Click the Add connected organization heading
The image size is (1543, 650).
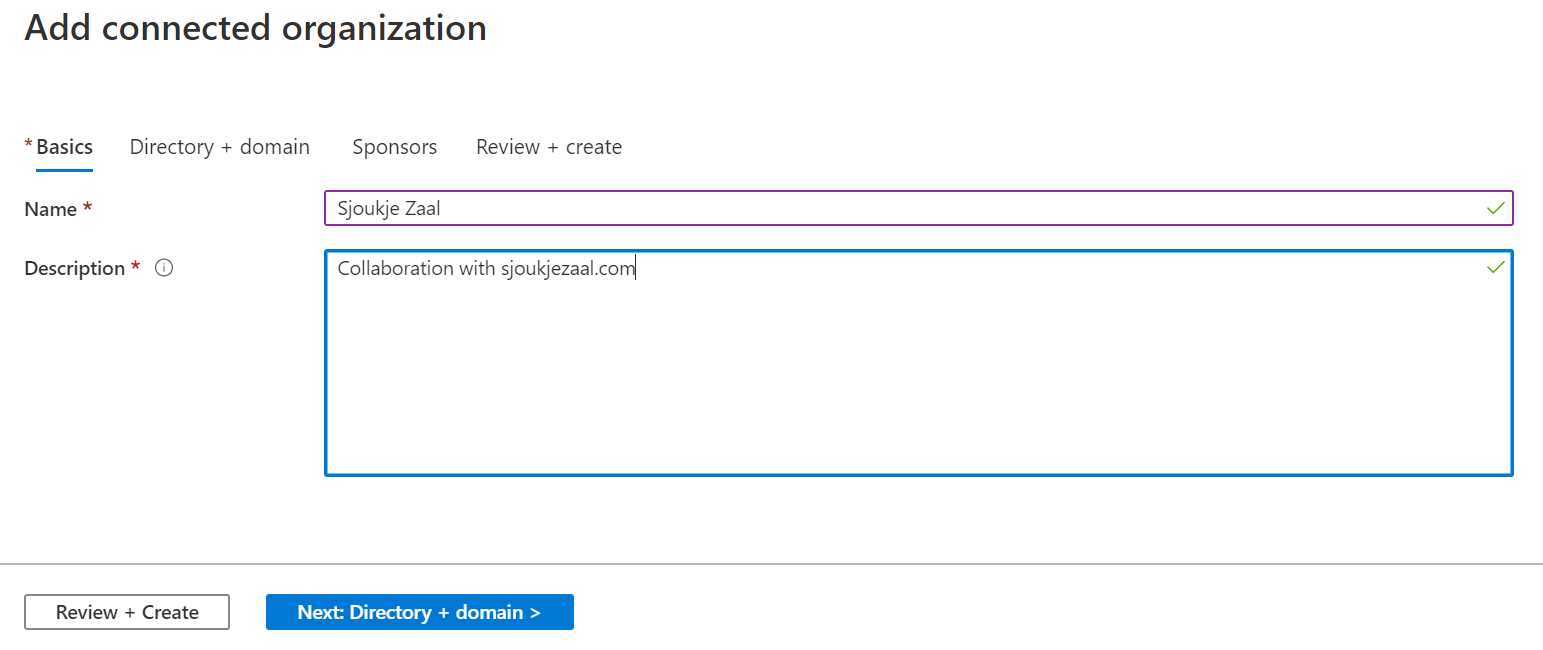coord(255,28)
